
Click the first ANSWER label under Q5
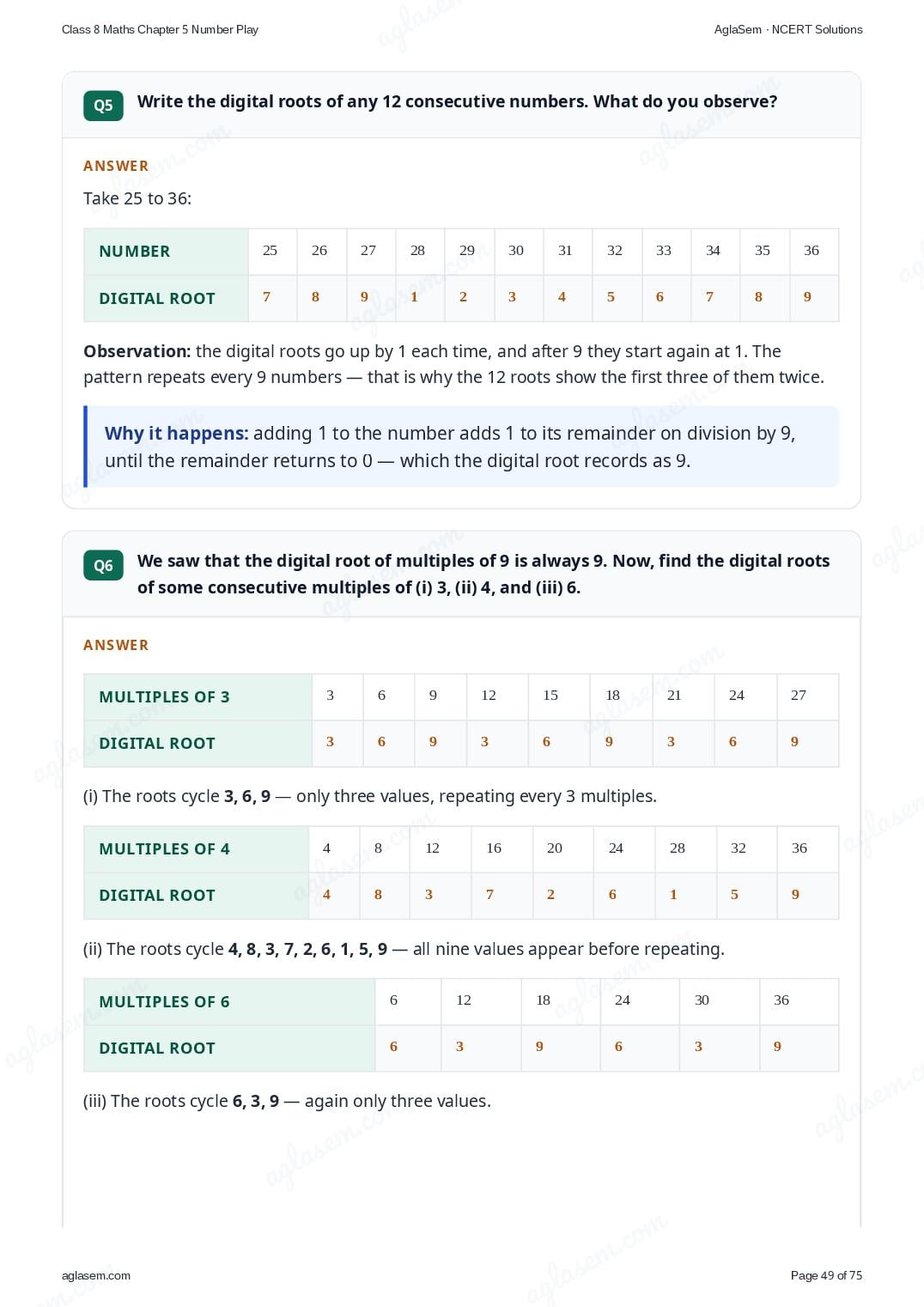point(116,166)
